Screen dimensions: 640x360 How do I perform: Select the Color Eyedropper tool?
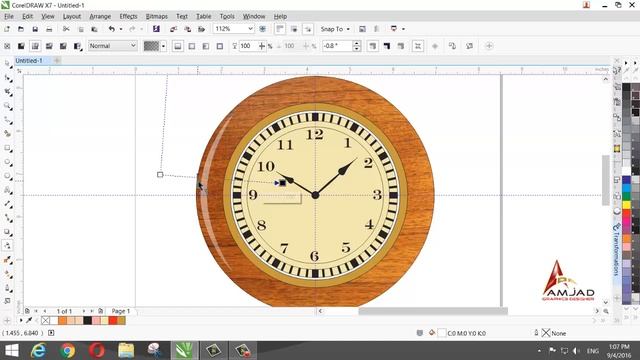click(x=7, y=260)
